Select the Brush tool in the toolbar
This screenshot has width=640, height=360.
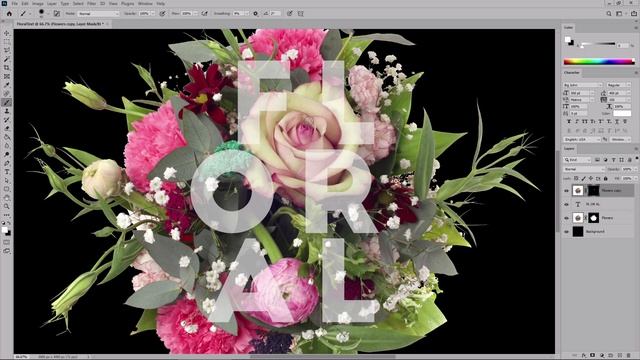pyautogui.click(x=7, y=102)
